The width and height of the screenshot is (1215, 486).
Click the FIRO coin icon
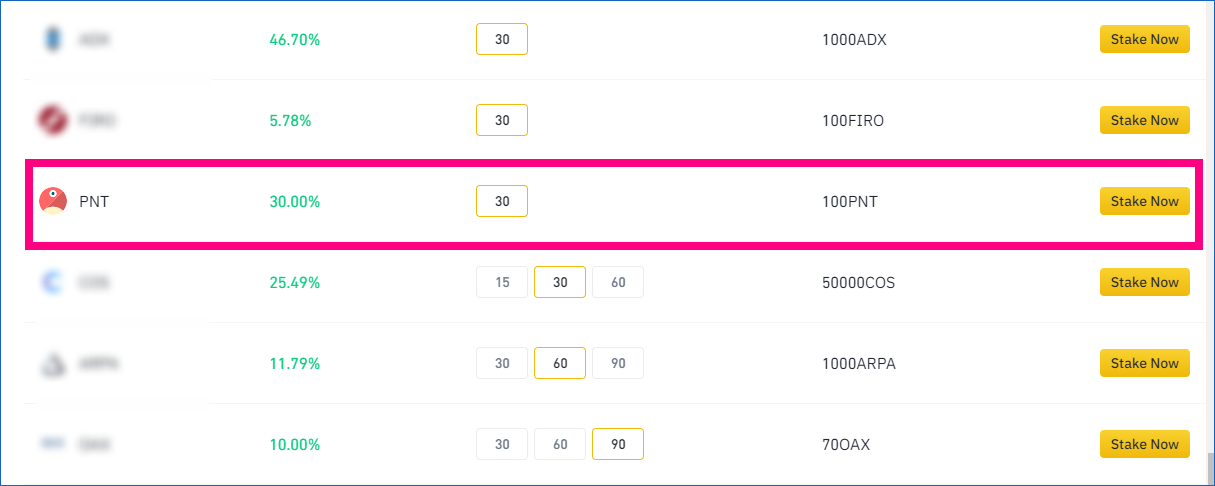pyautogui.click(x=52, y=120)
